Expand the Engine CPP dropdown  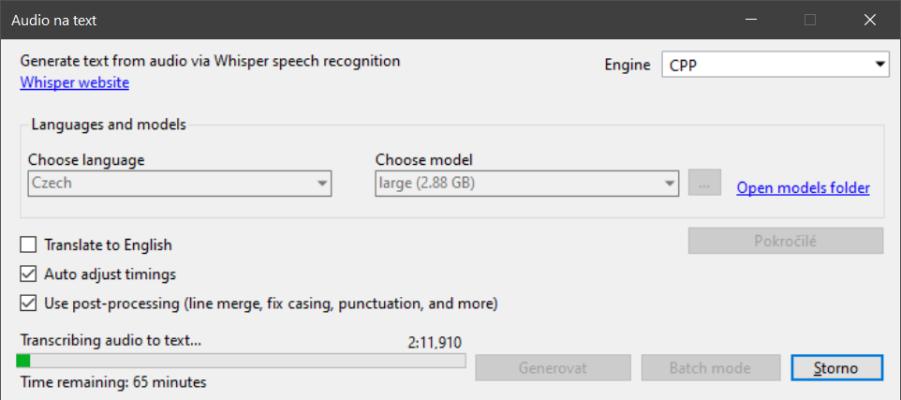click(x=775, y=65)
